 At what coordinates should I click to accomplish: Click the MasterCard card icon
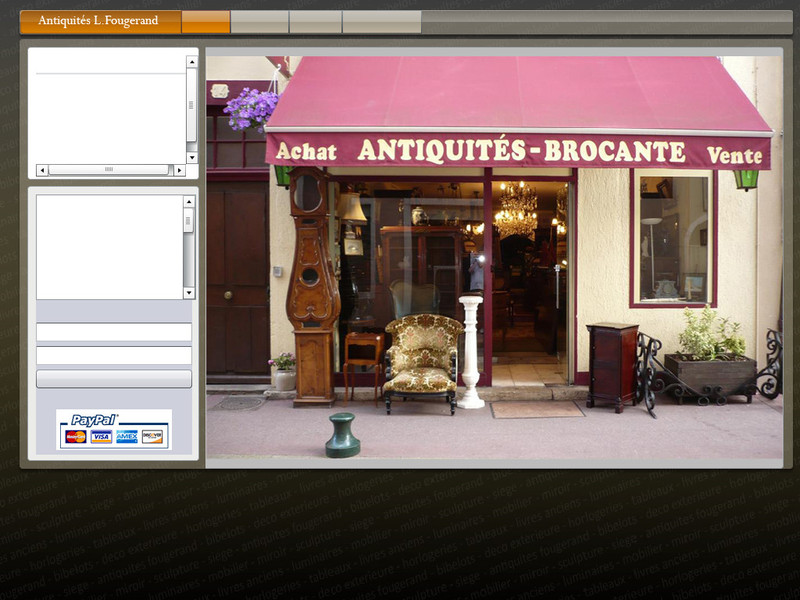point(76,437)
